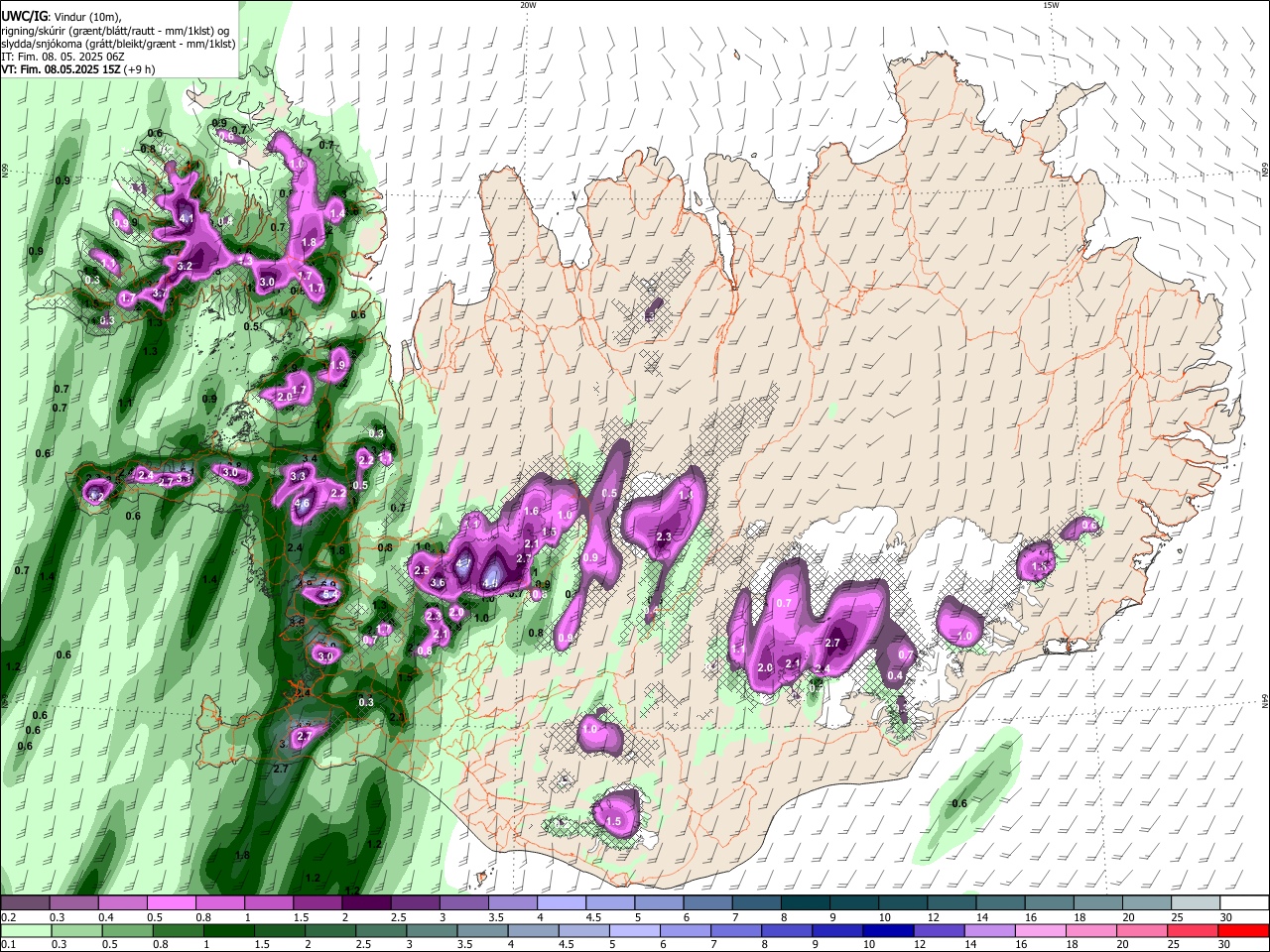Select the 3–3.5 grey-blue rain swatch
This screenshot has height=952, width=1270.
click(432, 930)
